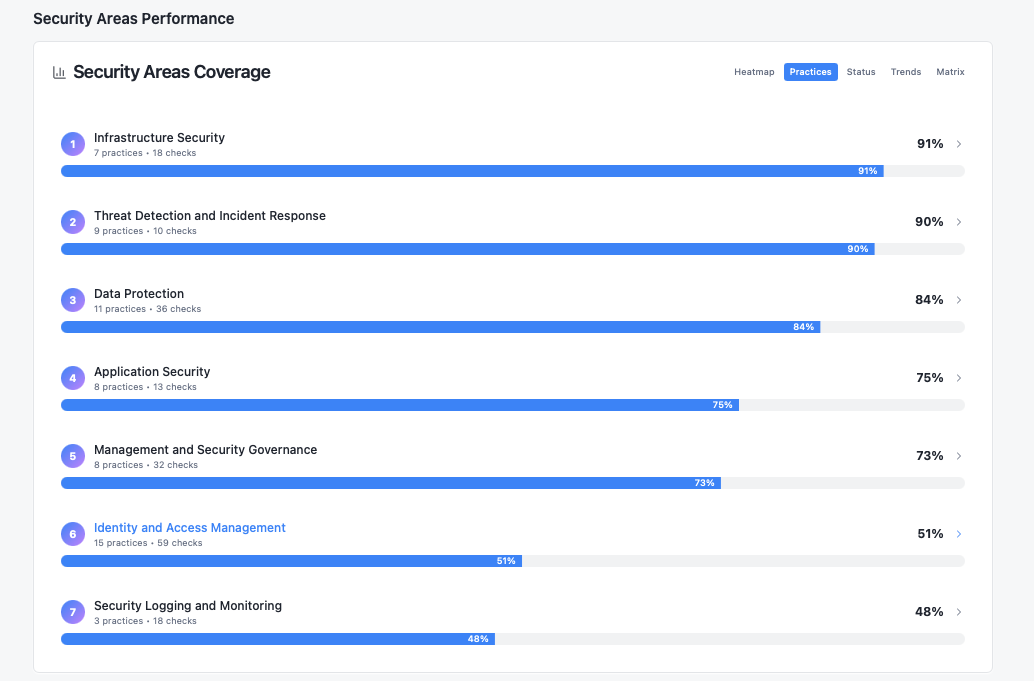This screenshot has width=1034, height=681.
Task: Switch to the Heatmap view
Action: pos(754,71)
